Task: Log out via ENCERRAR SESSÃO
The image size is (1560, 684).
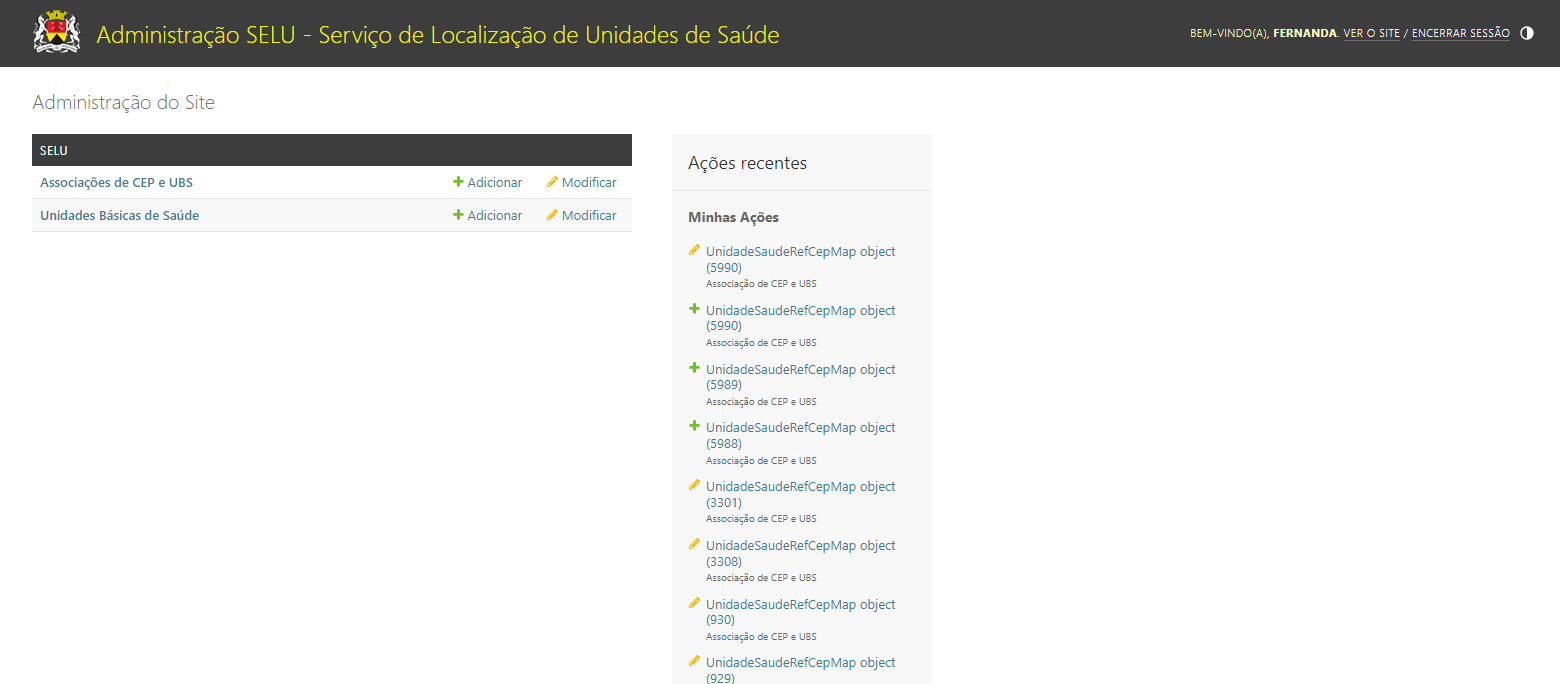Action: [1460, 33]
